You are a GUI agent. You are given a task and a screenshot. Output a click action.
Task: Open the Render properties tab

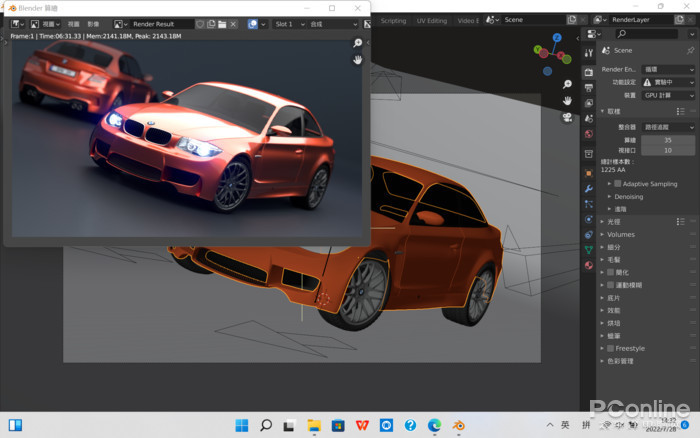pos(589,72)
